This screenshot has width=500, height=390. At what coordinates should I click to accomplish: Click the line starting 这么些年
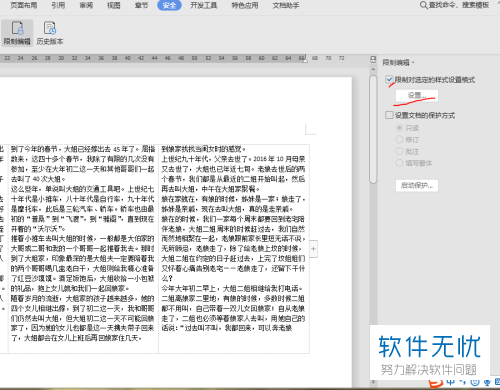(x=83, y=189)
